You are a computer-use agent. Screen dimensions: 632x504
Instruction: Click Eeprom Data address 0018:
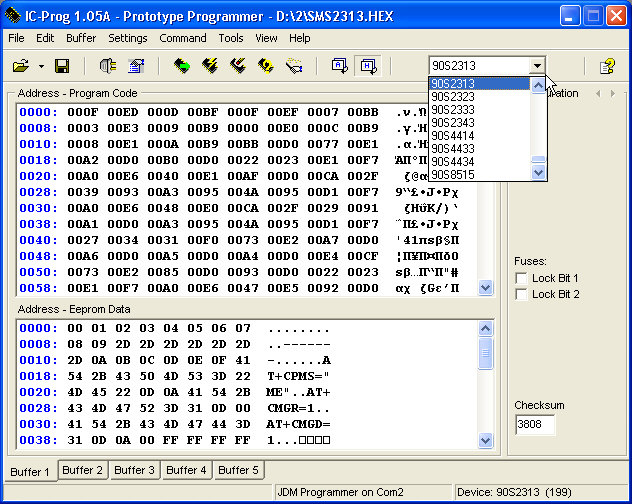[39, 376]
